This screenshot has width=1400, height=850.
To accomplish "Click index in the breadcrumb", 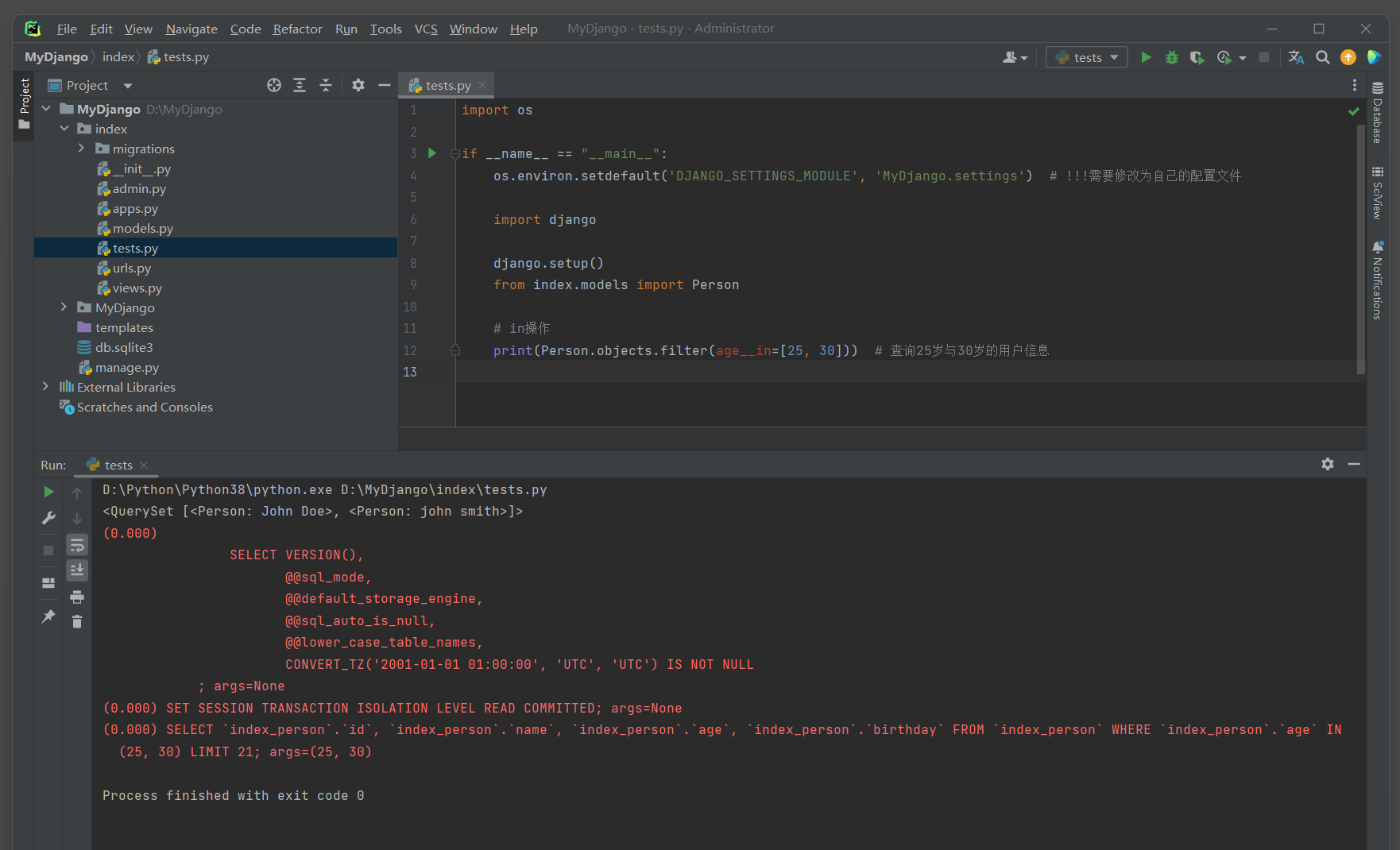I will [x=118, y=57].
